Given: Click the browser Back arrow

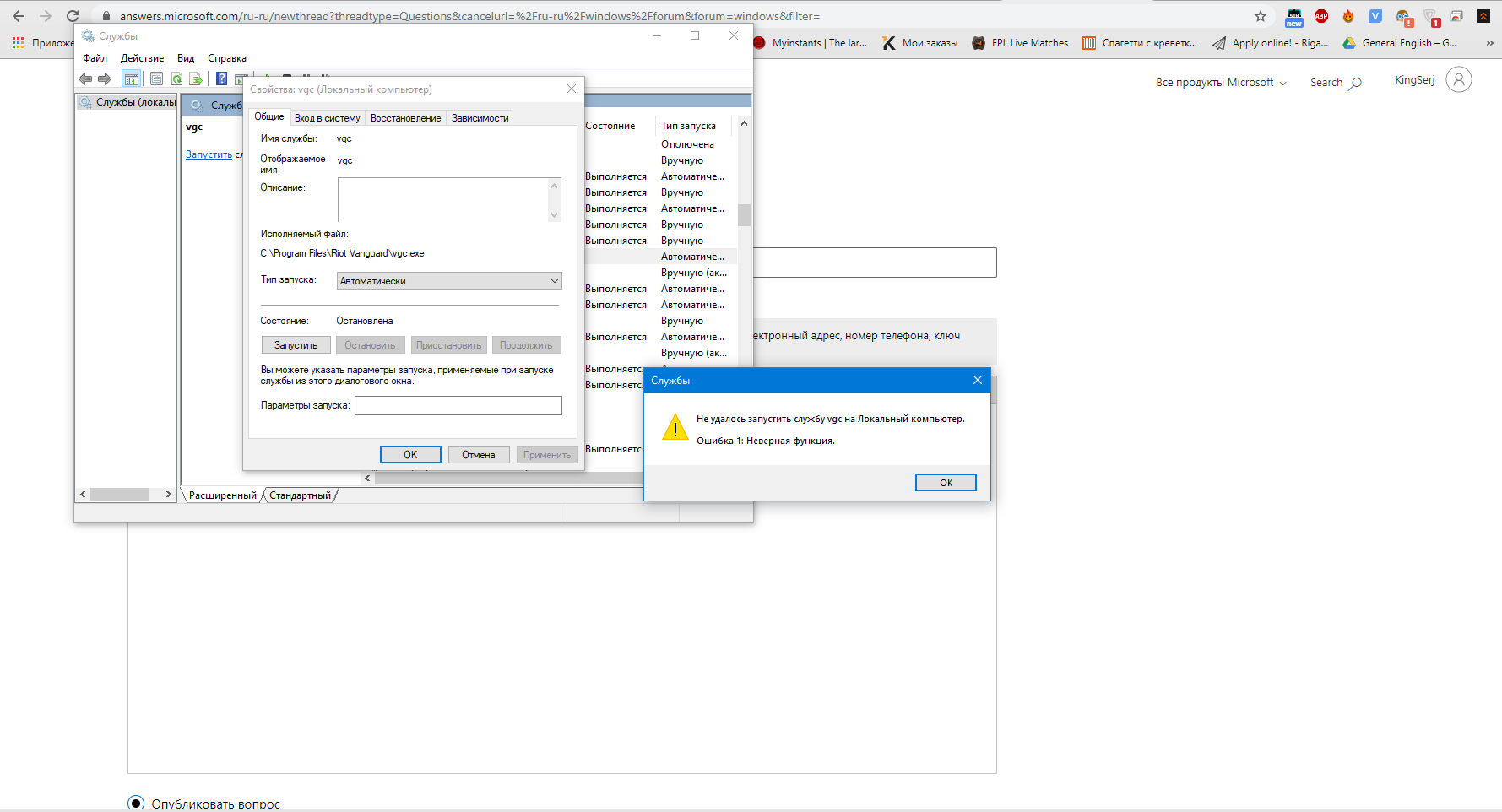Looking at the screenshot, I should click(19, 16).
